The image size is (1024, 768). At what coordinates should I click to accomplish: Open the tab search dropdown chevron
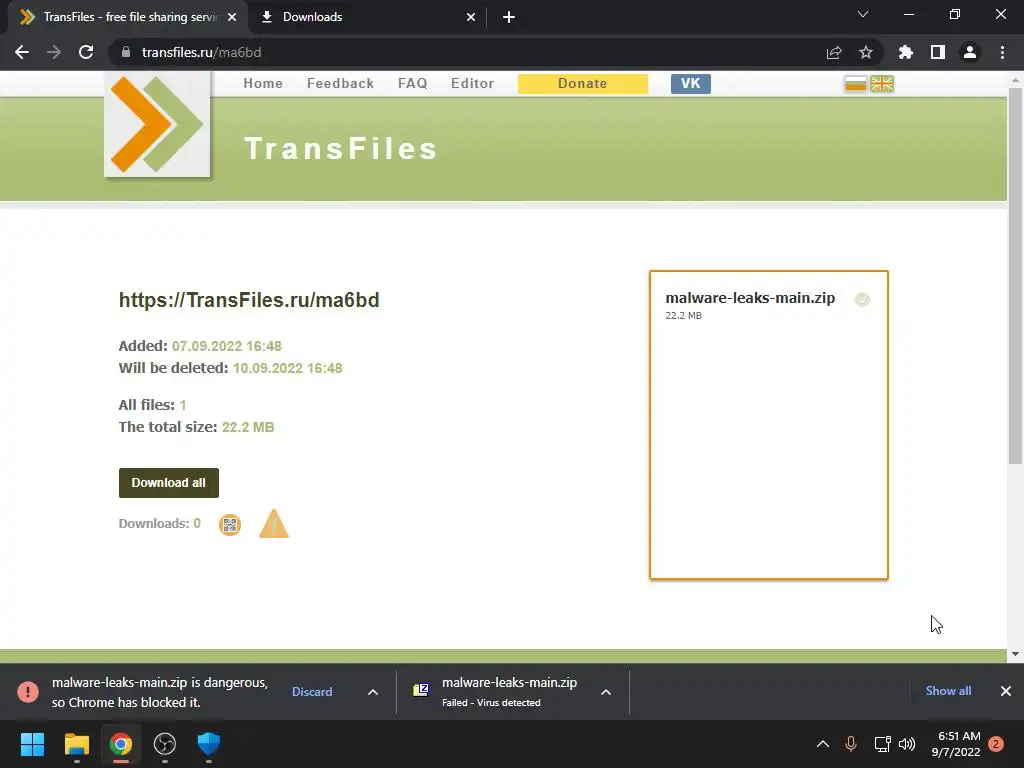tap(863, 14)
